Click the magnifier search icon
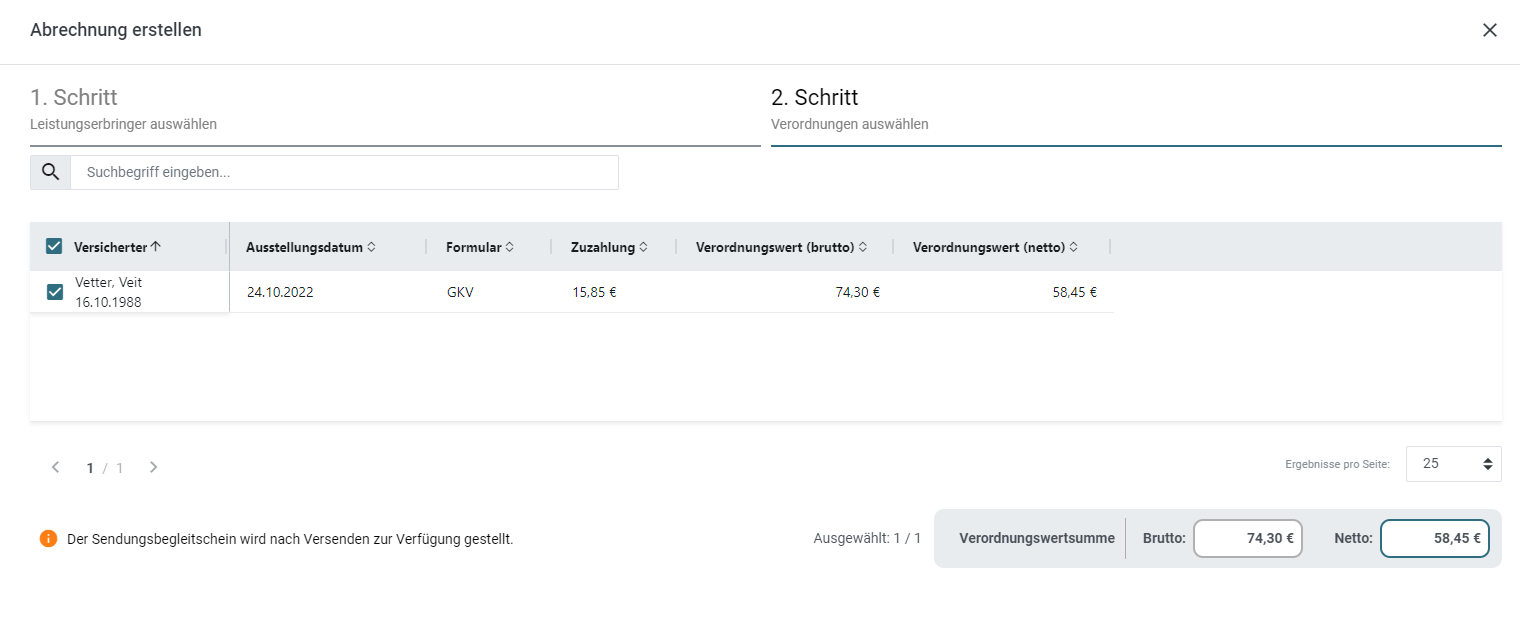 (x=50, y=172)
